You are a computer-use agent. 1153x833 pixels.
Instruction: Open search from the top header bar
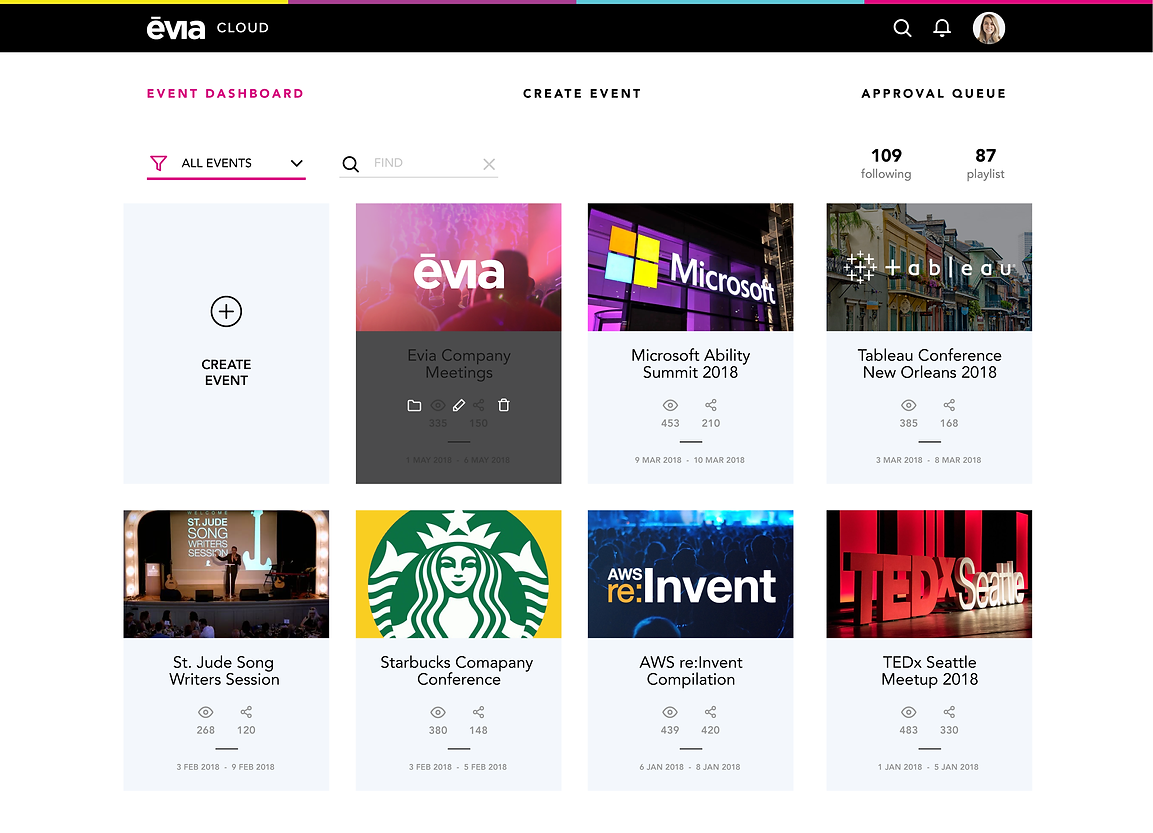902,28
